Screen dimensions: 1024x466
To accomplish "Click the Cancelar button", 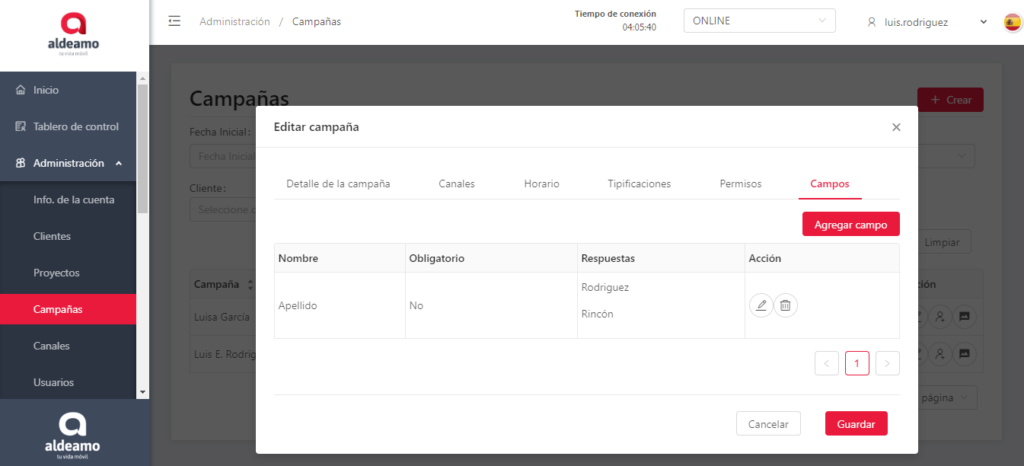I will pos(768,424).
